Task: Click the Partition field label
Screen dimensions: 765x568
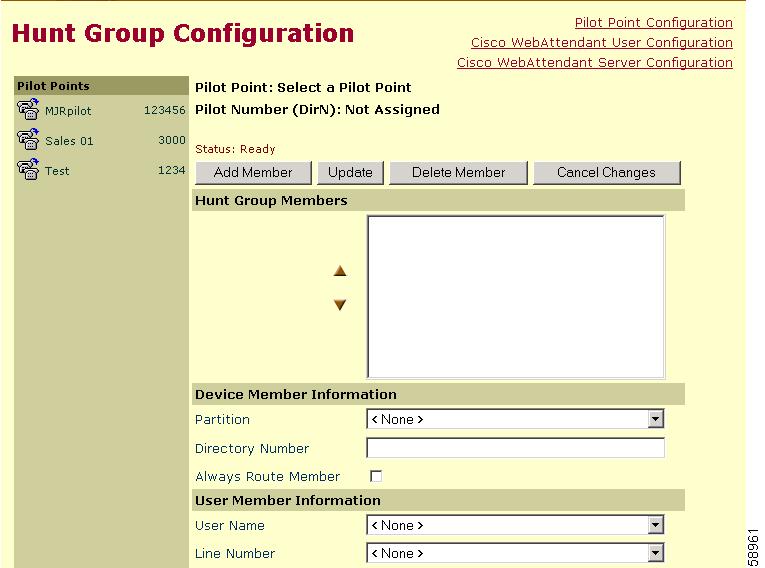Action: point(222,420)
